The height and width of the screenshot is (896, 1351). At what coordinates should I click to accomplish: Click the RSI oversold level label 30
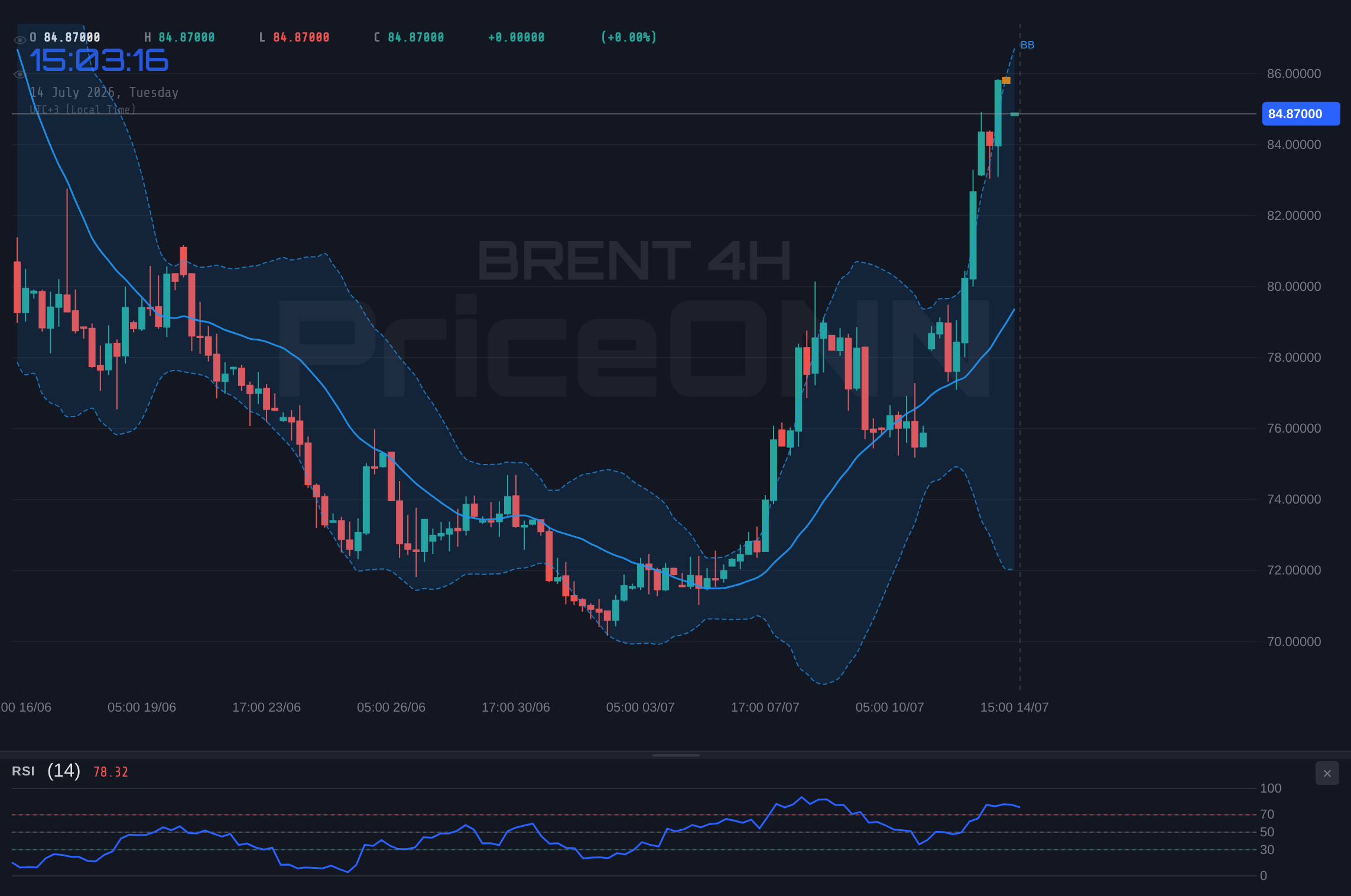(1267, 850)
